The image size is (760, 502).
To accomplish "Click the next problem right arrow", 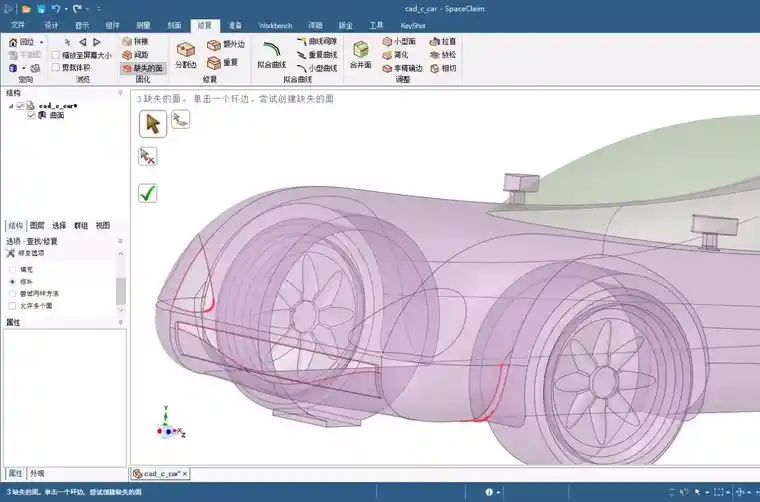I will (x=97, y=42).
